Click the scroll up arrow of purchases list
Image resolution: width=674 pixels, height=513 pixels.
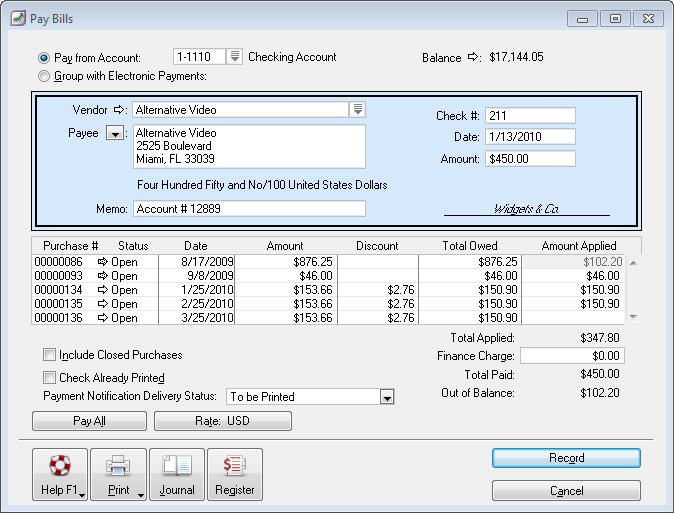coord(633,262)
